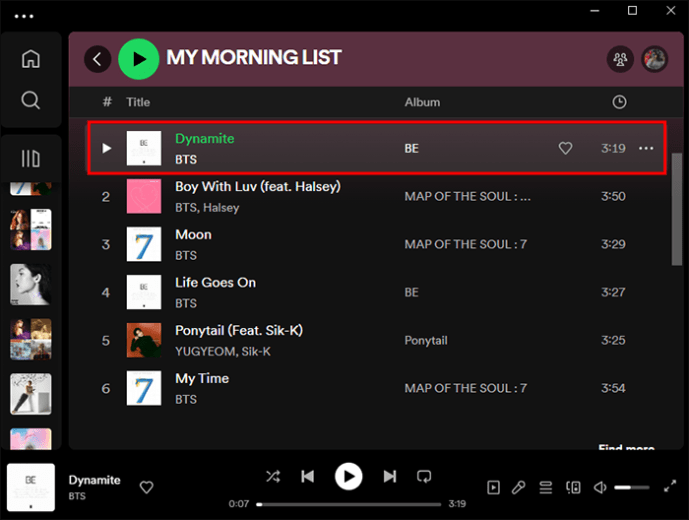Open Your Library icon
The image size is (689, 520).
(x=31, y=158)
